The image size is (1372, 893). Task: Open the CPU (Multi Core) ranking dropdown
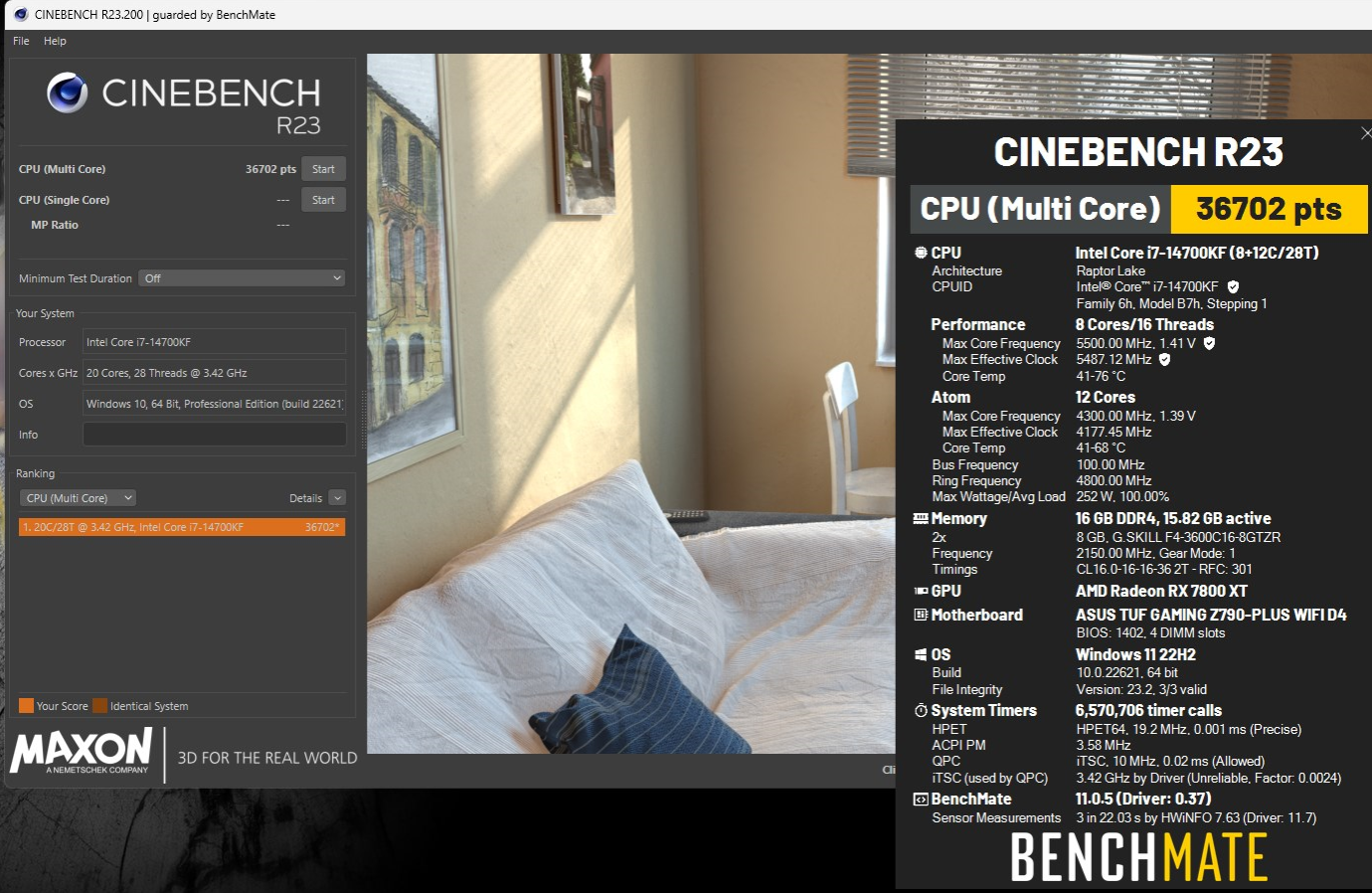[x=78, y=498]
